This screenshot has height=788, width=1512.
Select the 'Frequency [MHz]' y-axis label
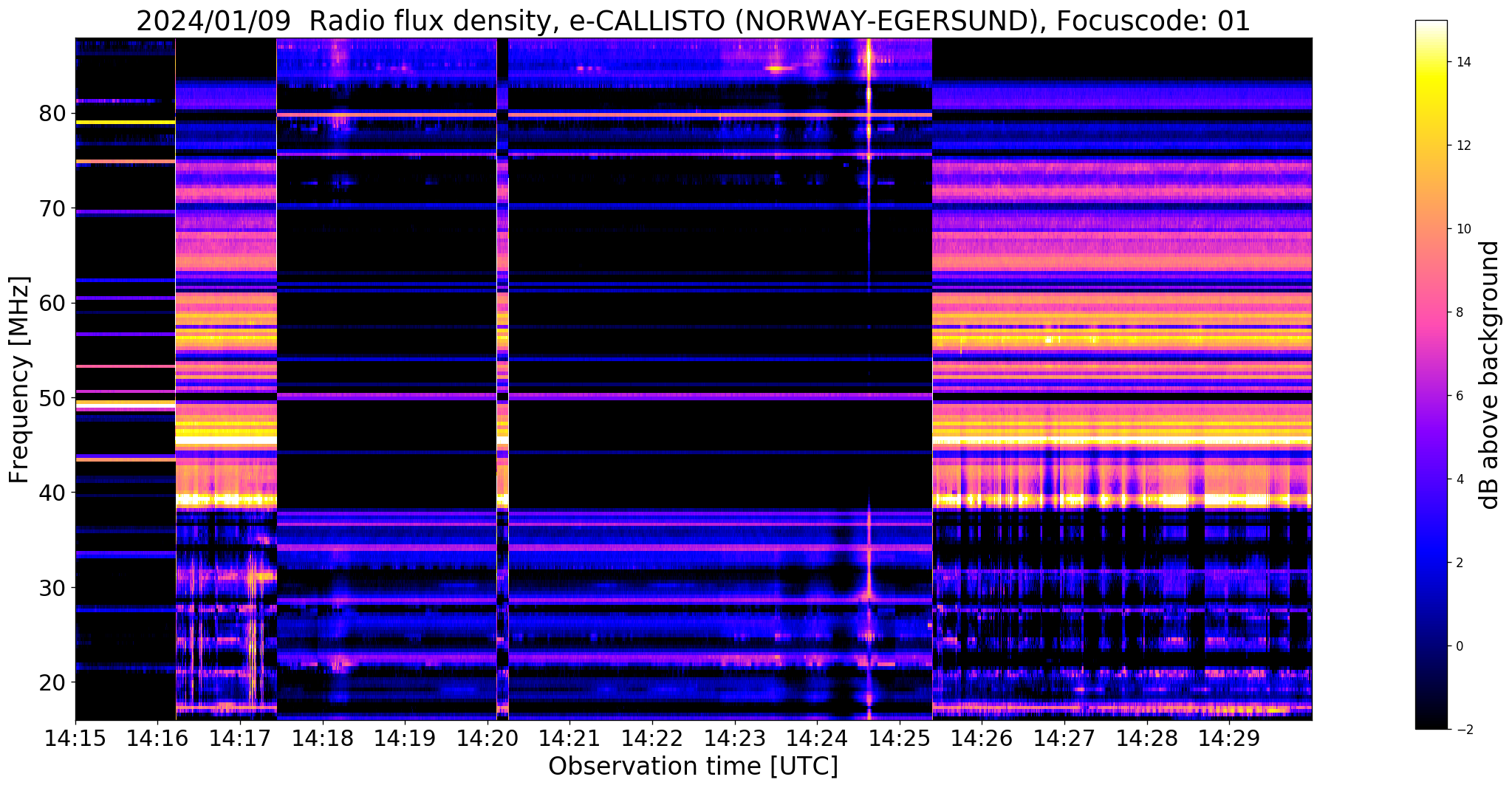click(x=20, y=380)
